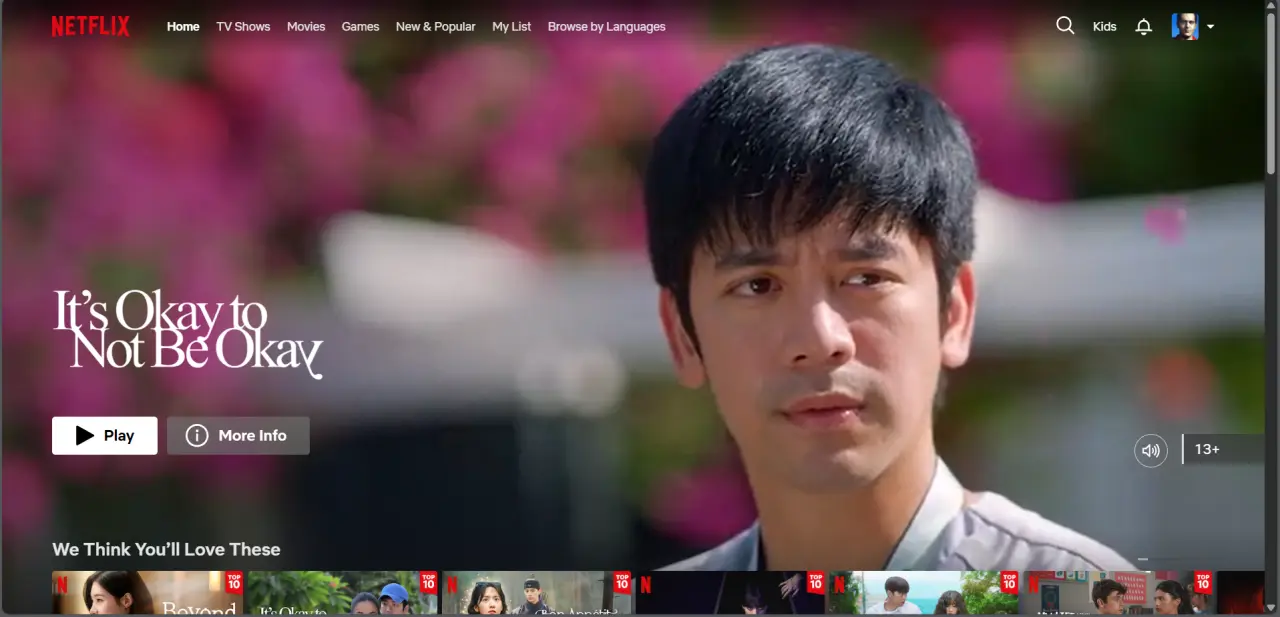Click the Netflix logo
This screenshot has height=617, width=1280.
click(90, 27)
